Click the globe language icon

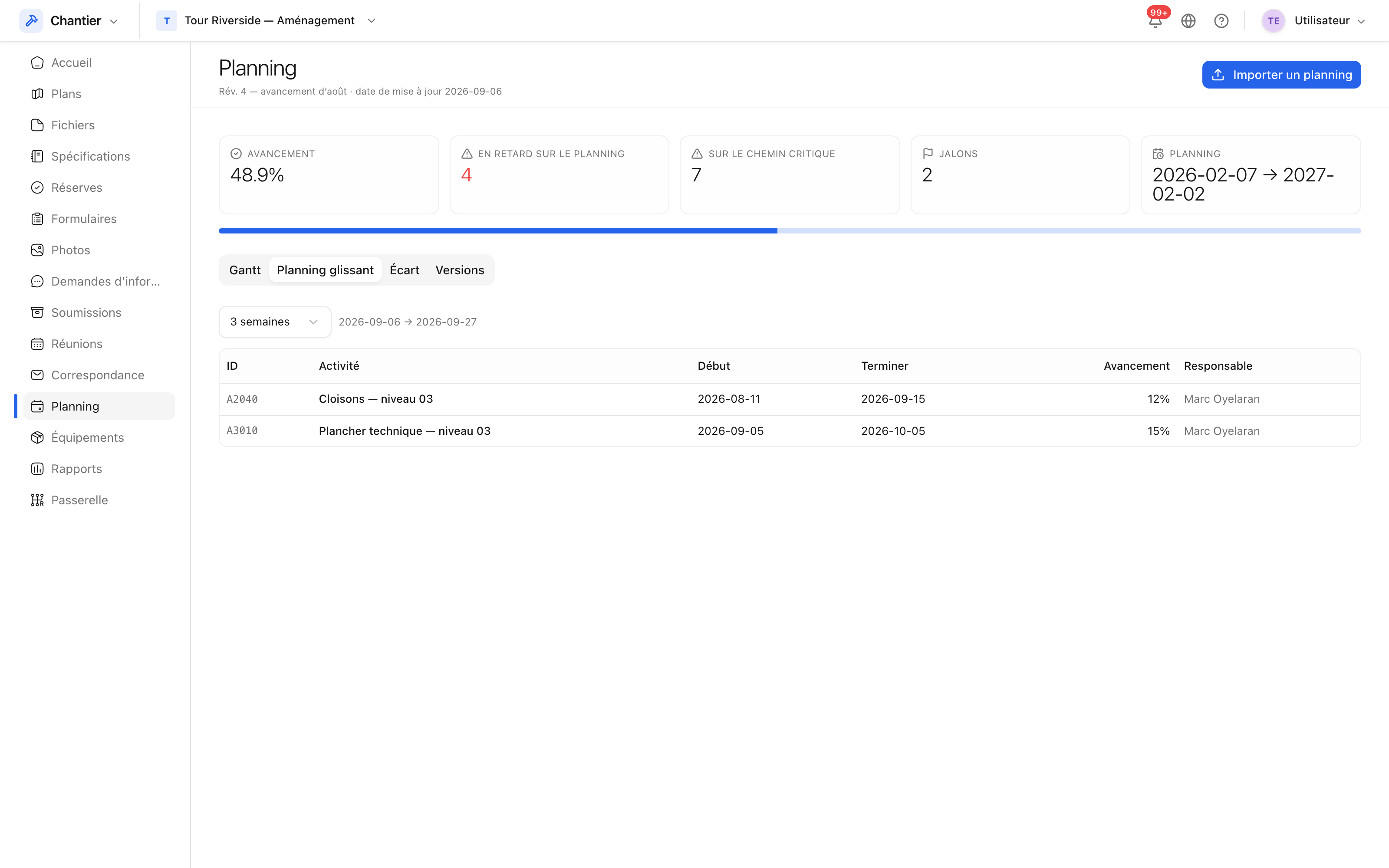1188,21
